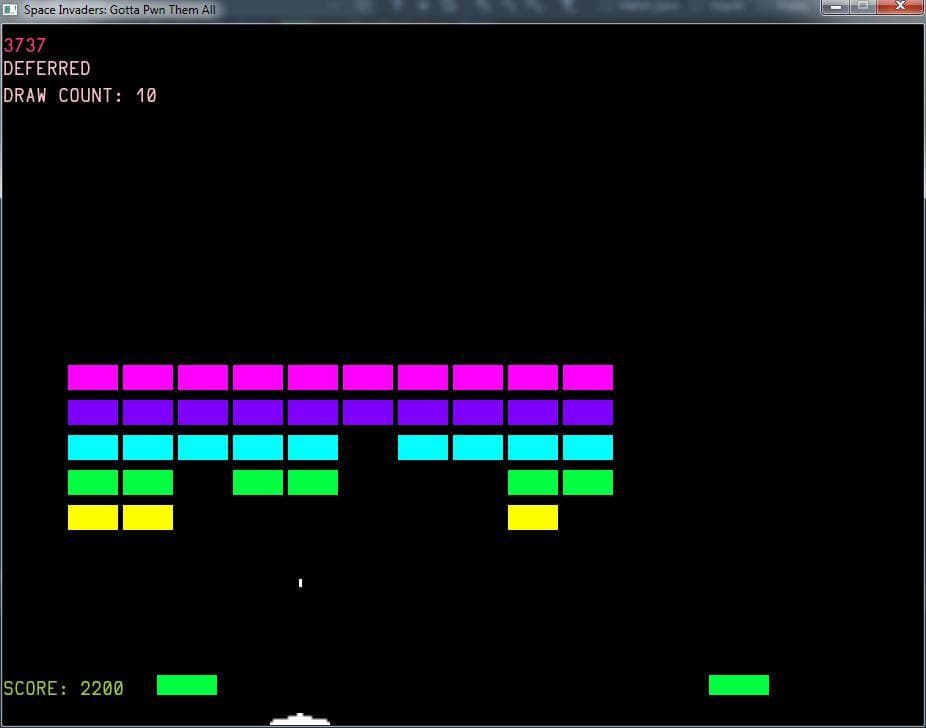Click the leftmost cyan invader brick
The width and height of the screenshot is (926, 728).
coord(93,448)
